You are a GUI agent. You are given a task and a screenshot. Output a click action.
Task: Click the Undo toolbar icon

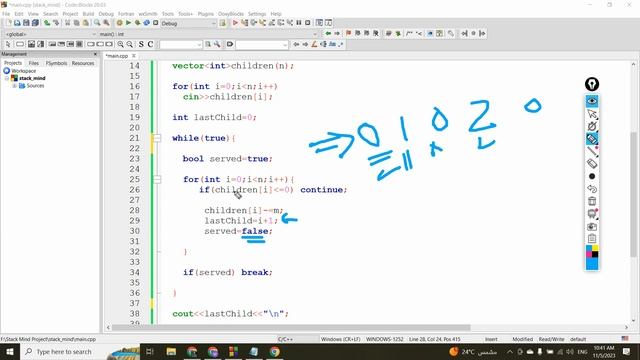tap(47, 23)
